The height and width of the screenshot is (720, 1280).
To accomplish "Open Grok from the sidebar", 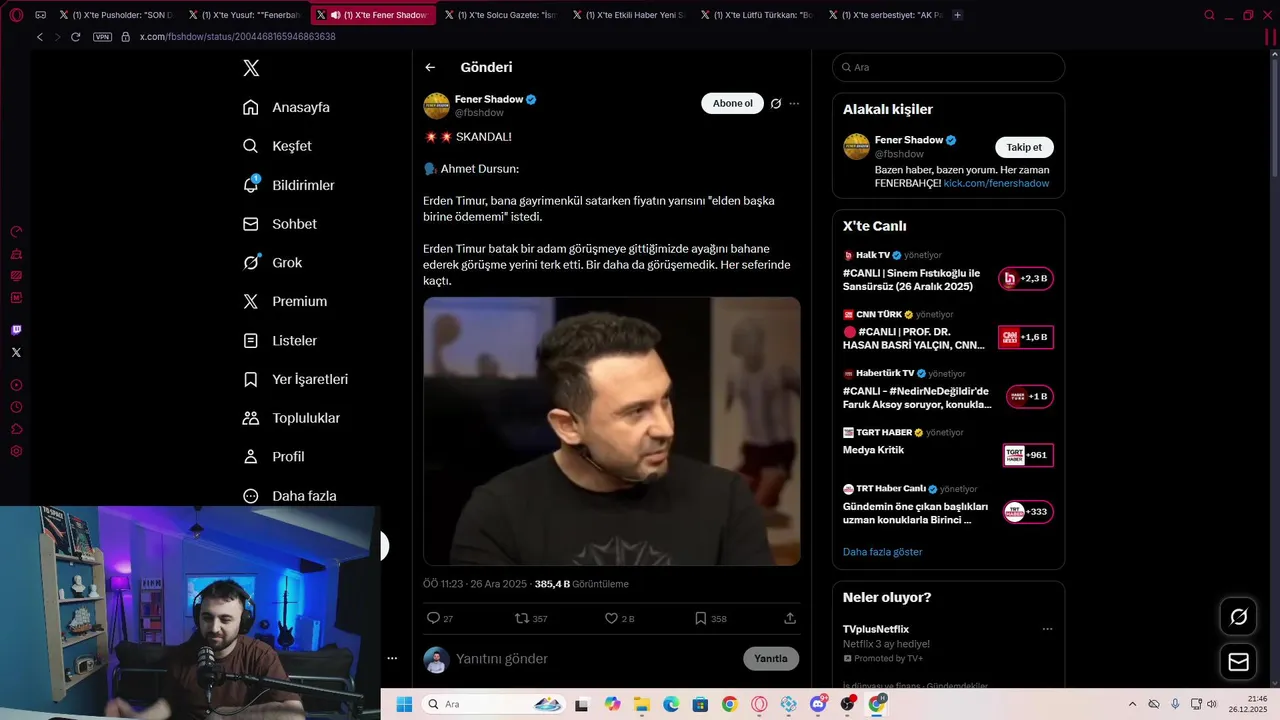I will click(x=272, y=263).
